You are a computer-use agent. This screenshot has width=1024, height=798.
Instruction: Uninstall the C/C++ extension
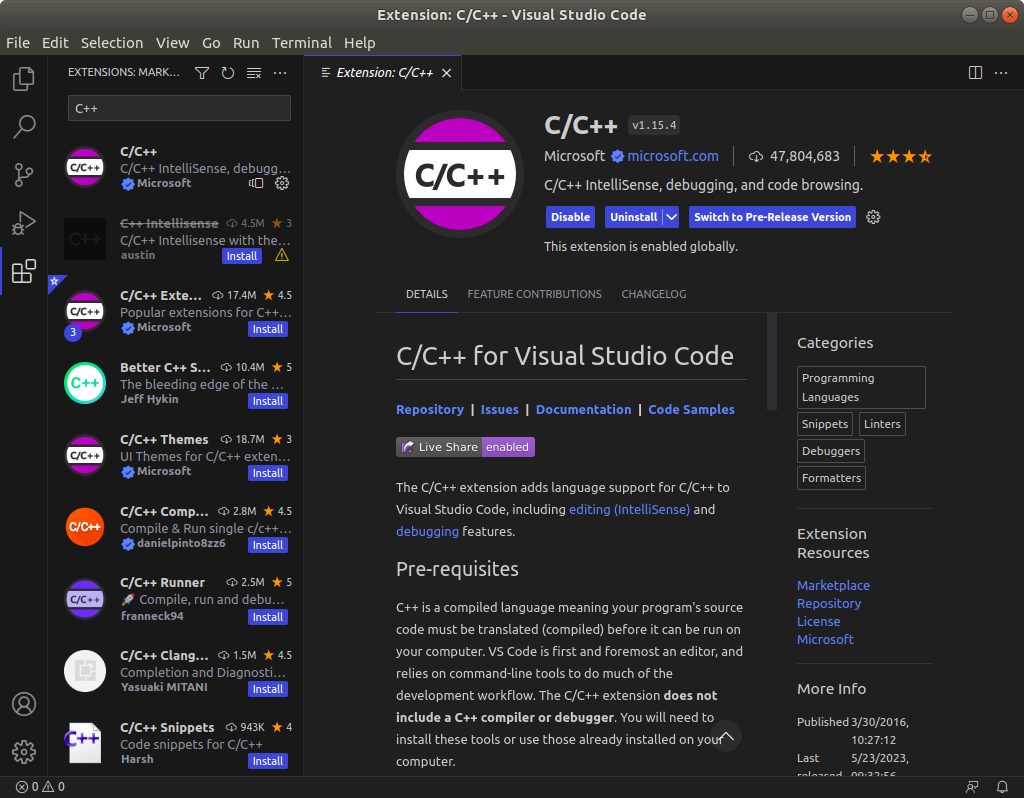point(633,217)
